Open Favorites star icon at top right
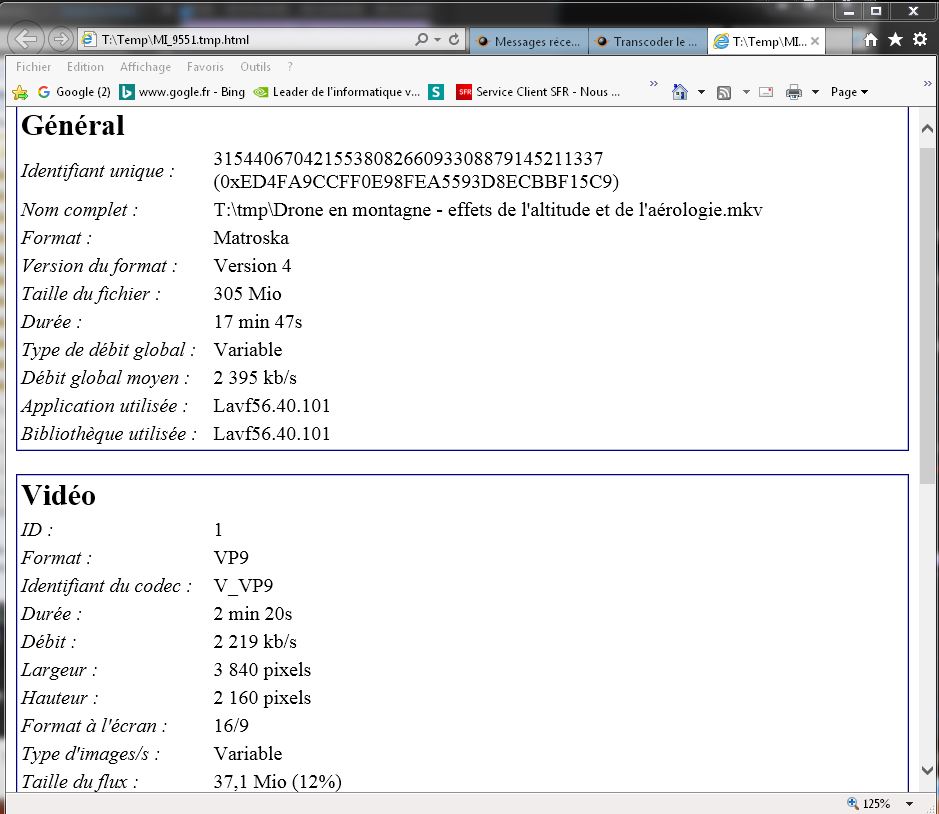The image size is (939, 814). tap(895, 40)
